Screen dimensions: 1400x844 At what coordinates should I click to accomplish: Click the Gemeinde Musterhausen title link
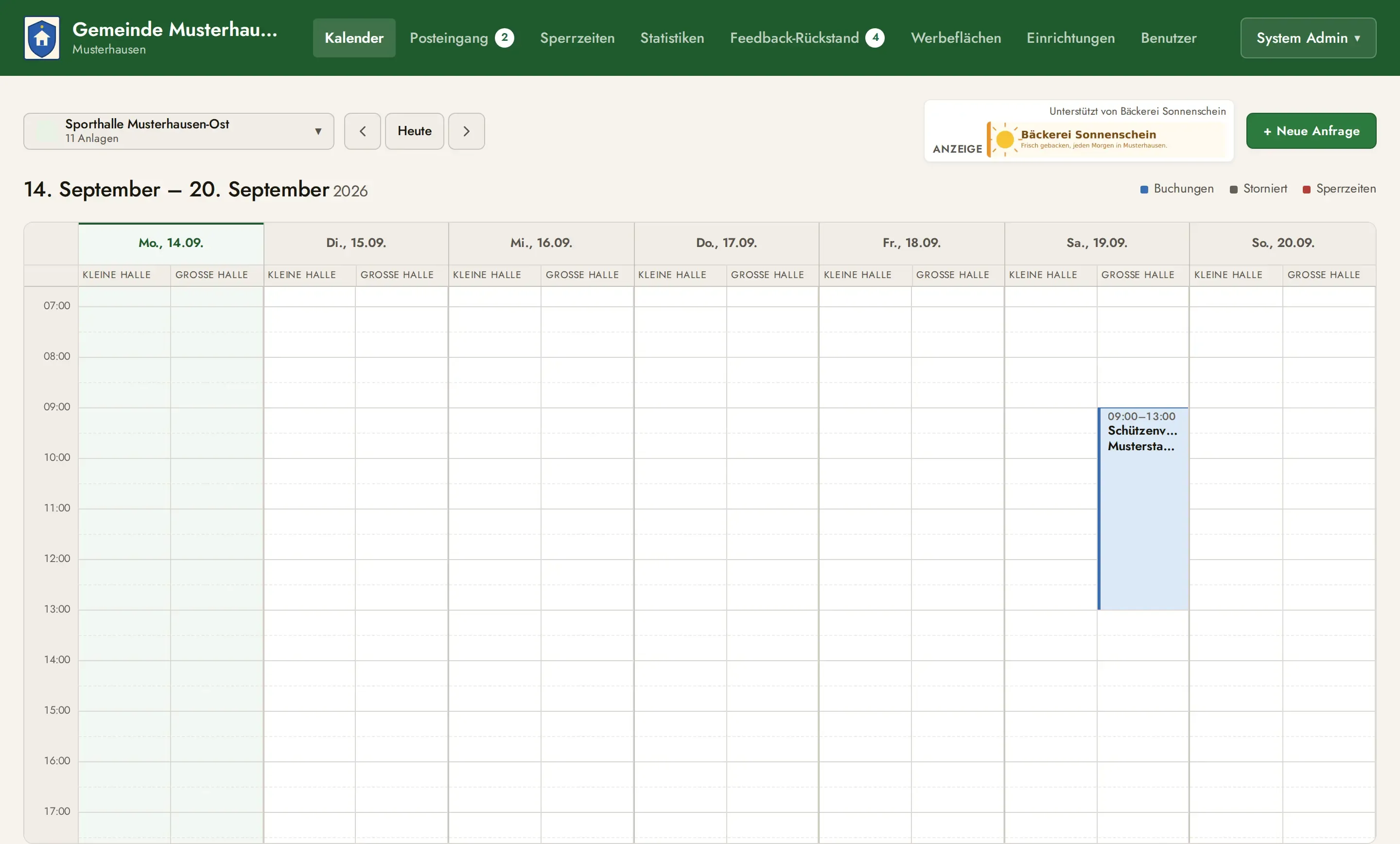[x=175, y=29]
